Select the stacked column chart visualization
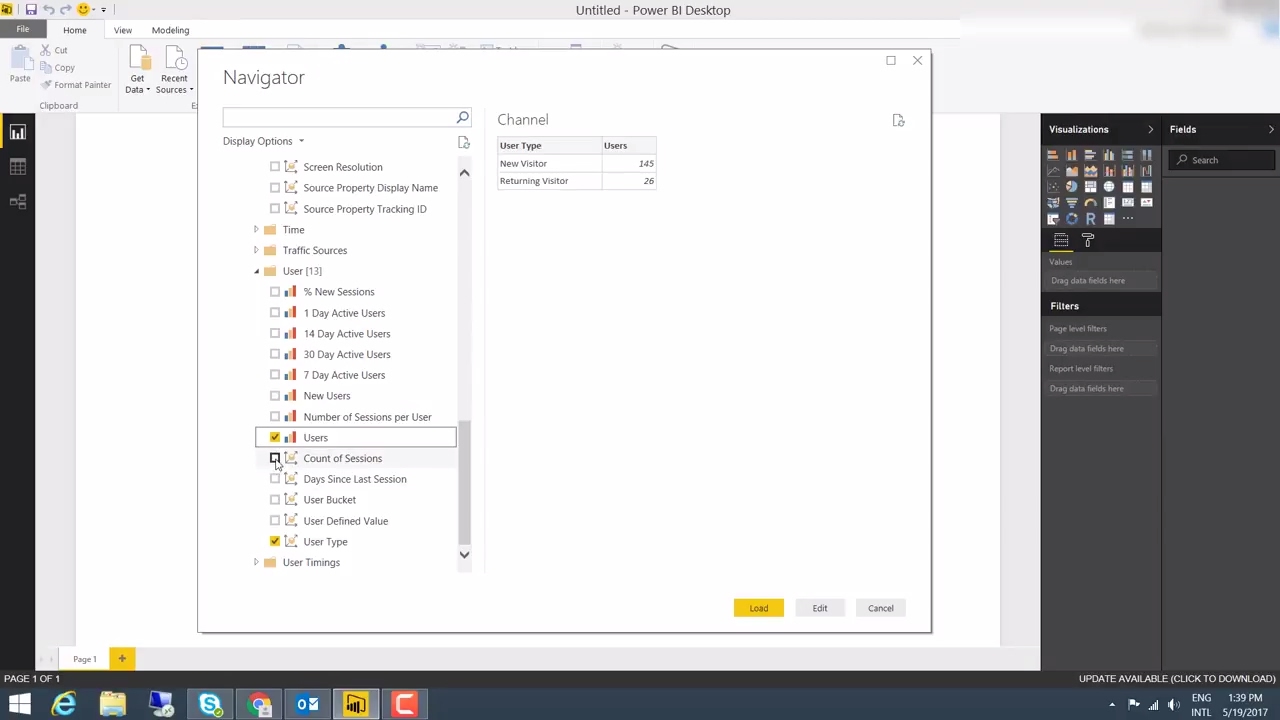This screenshot has height=720, width=1280. point(1072,155)
